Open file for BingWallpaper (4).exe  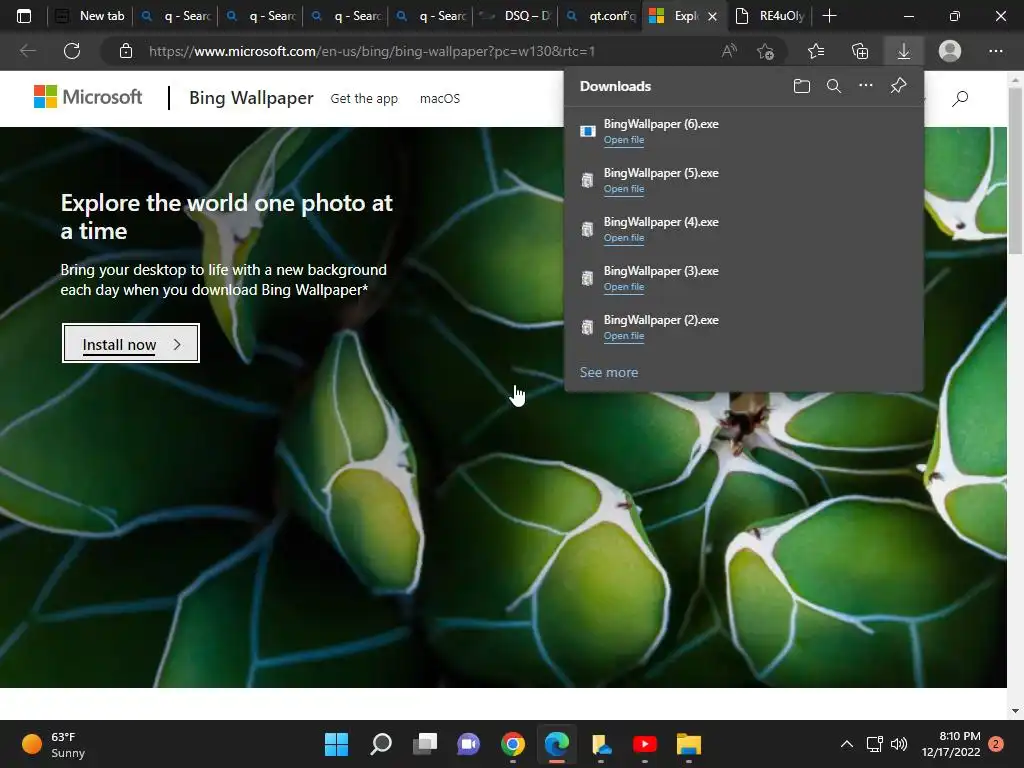(x=624, y=238)
